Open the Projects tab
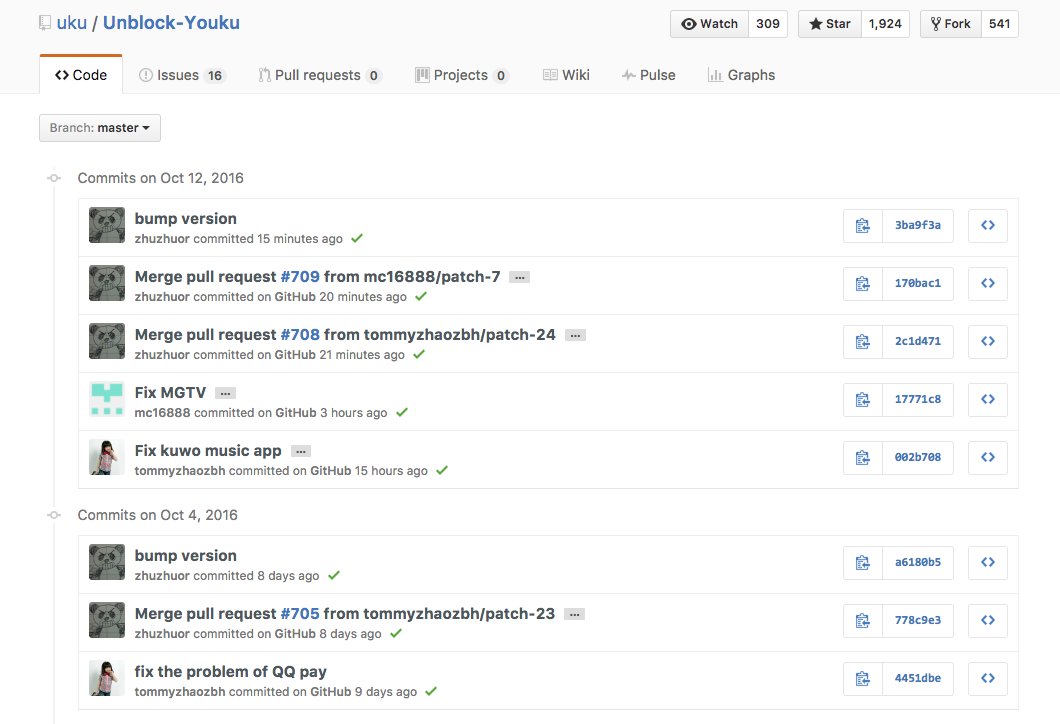Viewport: 1060px width, 724px height. 462,75
